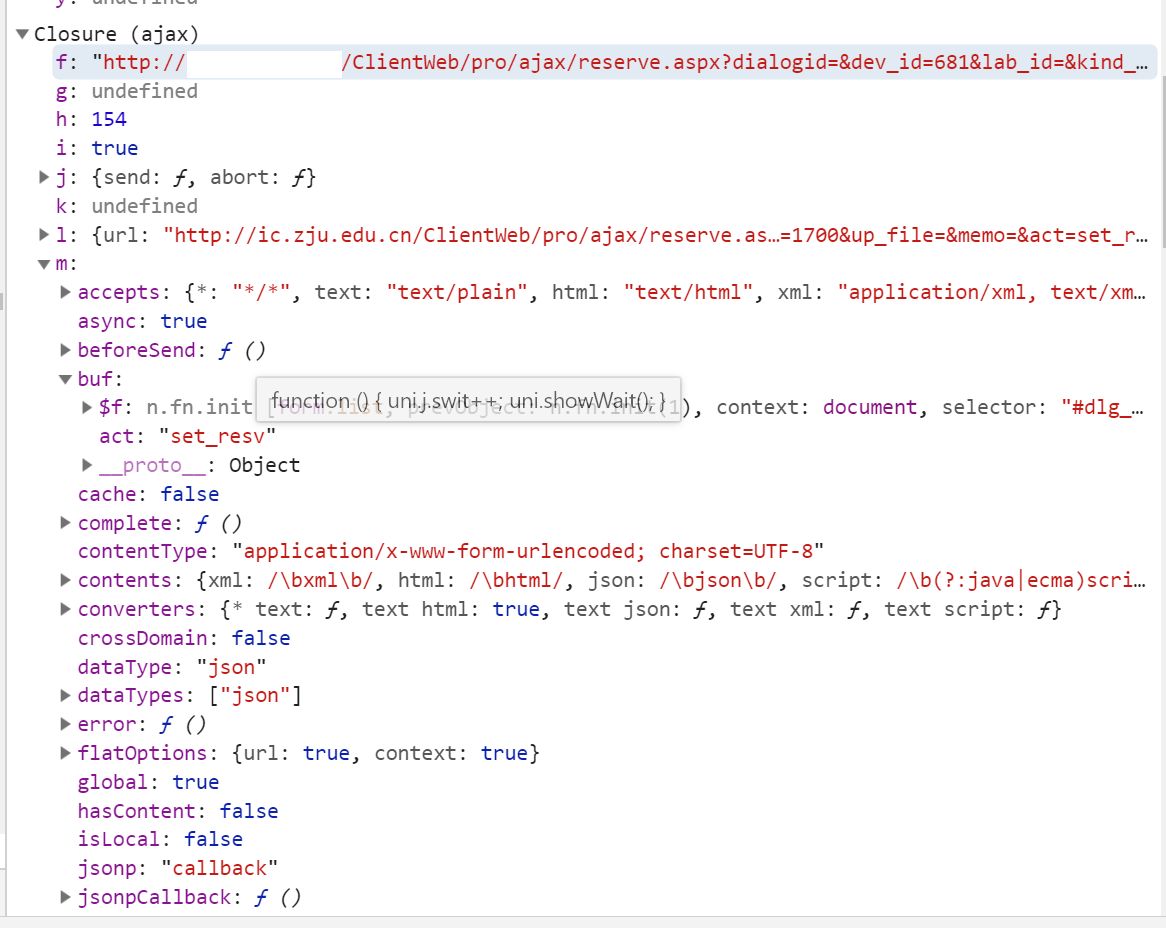Viewport: 1166px width, 928px height.
Task: Expand the l object with url
Action: pyautogui.click(x=44, y=235)
